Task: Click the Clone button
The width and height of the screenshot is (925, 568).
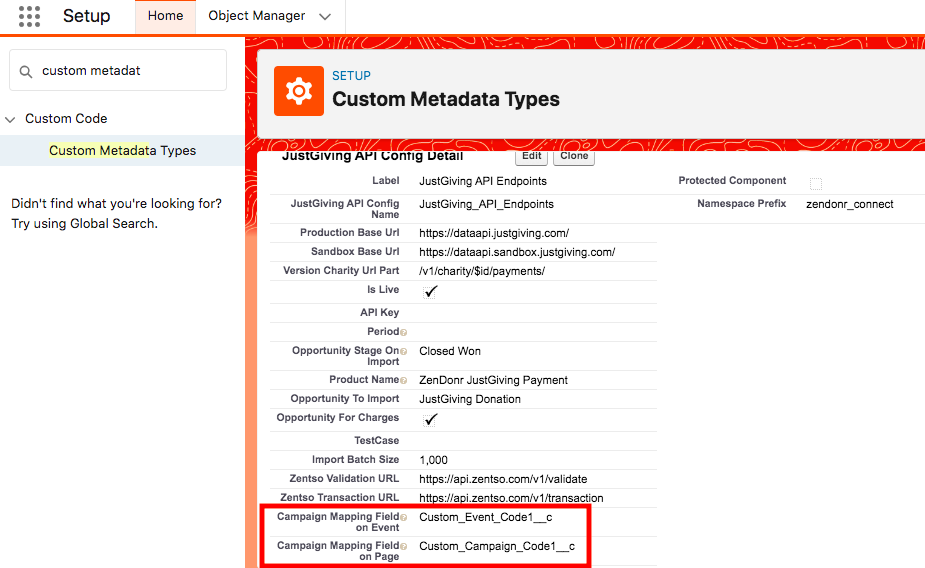Action: [574, 156]
